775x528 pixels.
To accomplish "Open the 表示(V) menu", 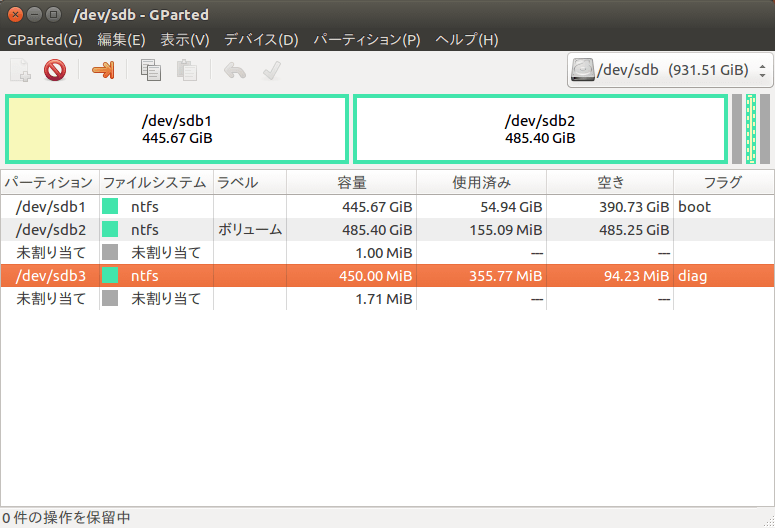I will (x=185, y=40).
